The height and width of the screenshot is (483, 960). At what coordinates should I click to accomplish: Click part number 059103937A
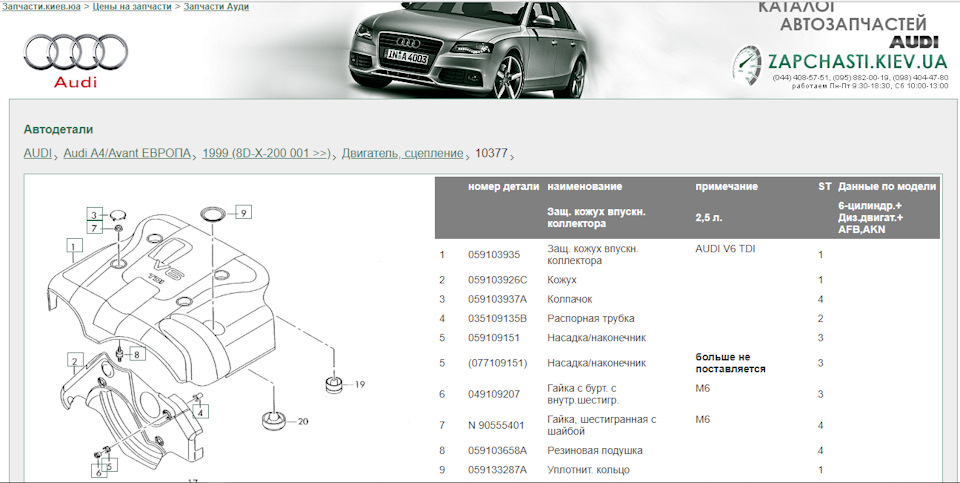[497, 299]
